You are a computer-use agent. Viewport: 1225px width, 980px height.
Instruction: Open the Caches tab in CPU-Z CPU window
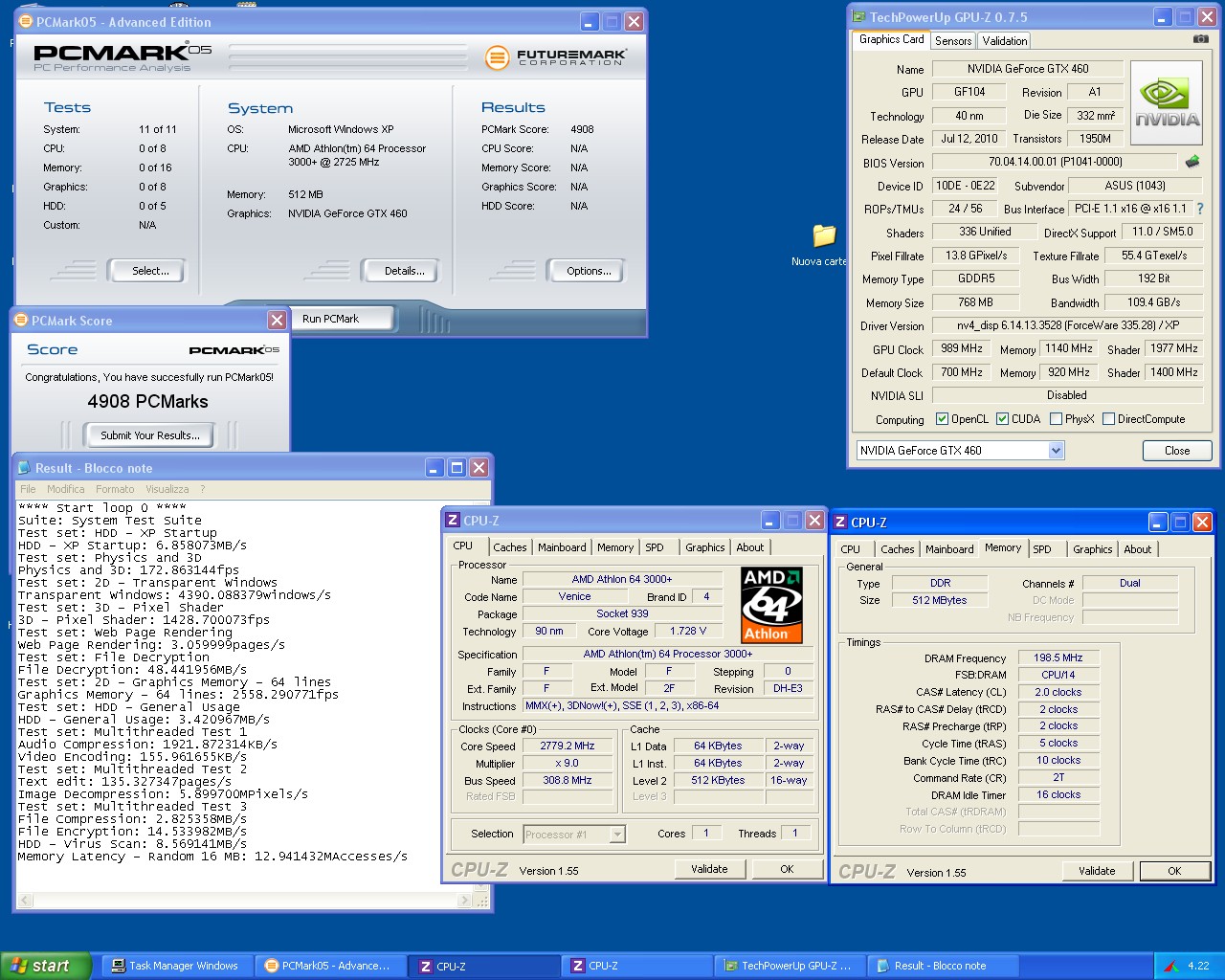tap(510, 547)
